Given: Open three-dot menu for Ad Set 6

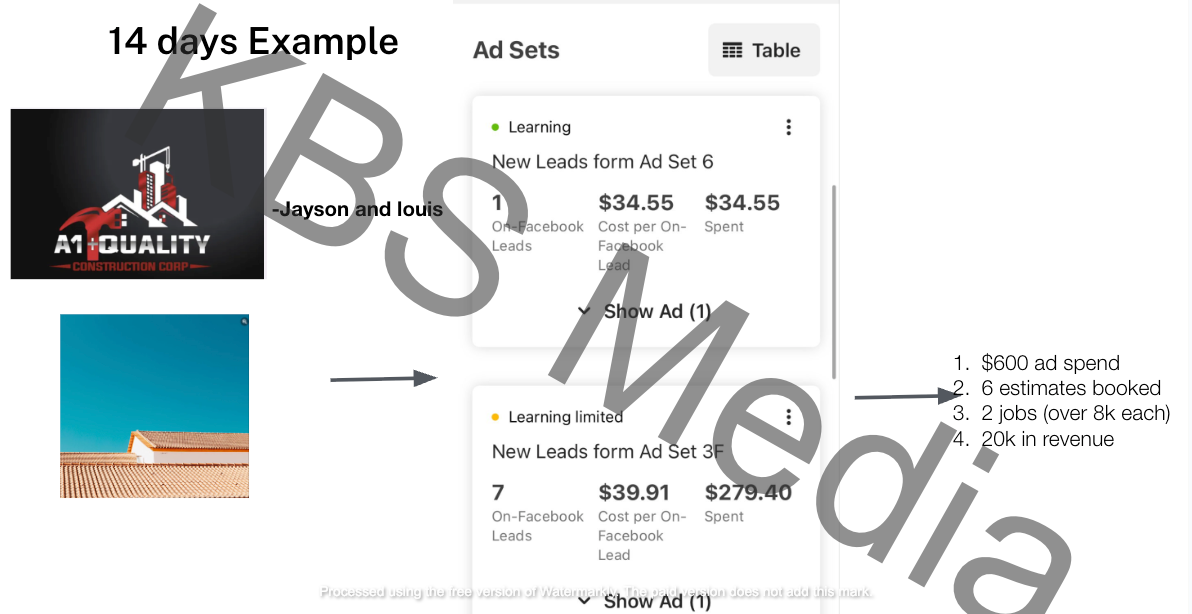Looking at the screenshot, I should pyautogui.click(x=788, y=127).
